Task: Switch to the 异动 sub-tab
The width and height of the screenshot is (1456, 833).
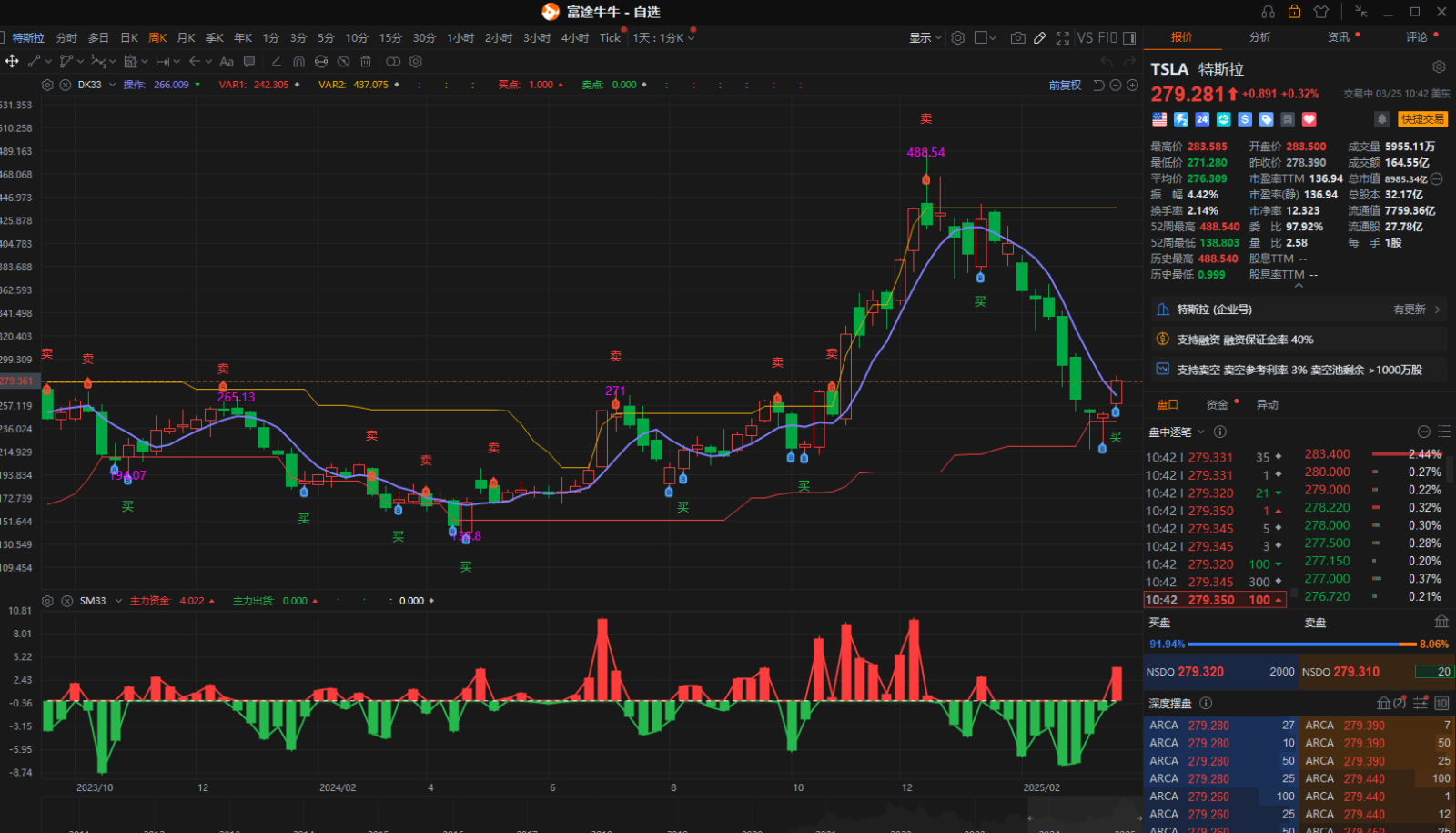Action: click(x=1267, y=404)
